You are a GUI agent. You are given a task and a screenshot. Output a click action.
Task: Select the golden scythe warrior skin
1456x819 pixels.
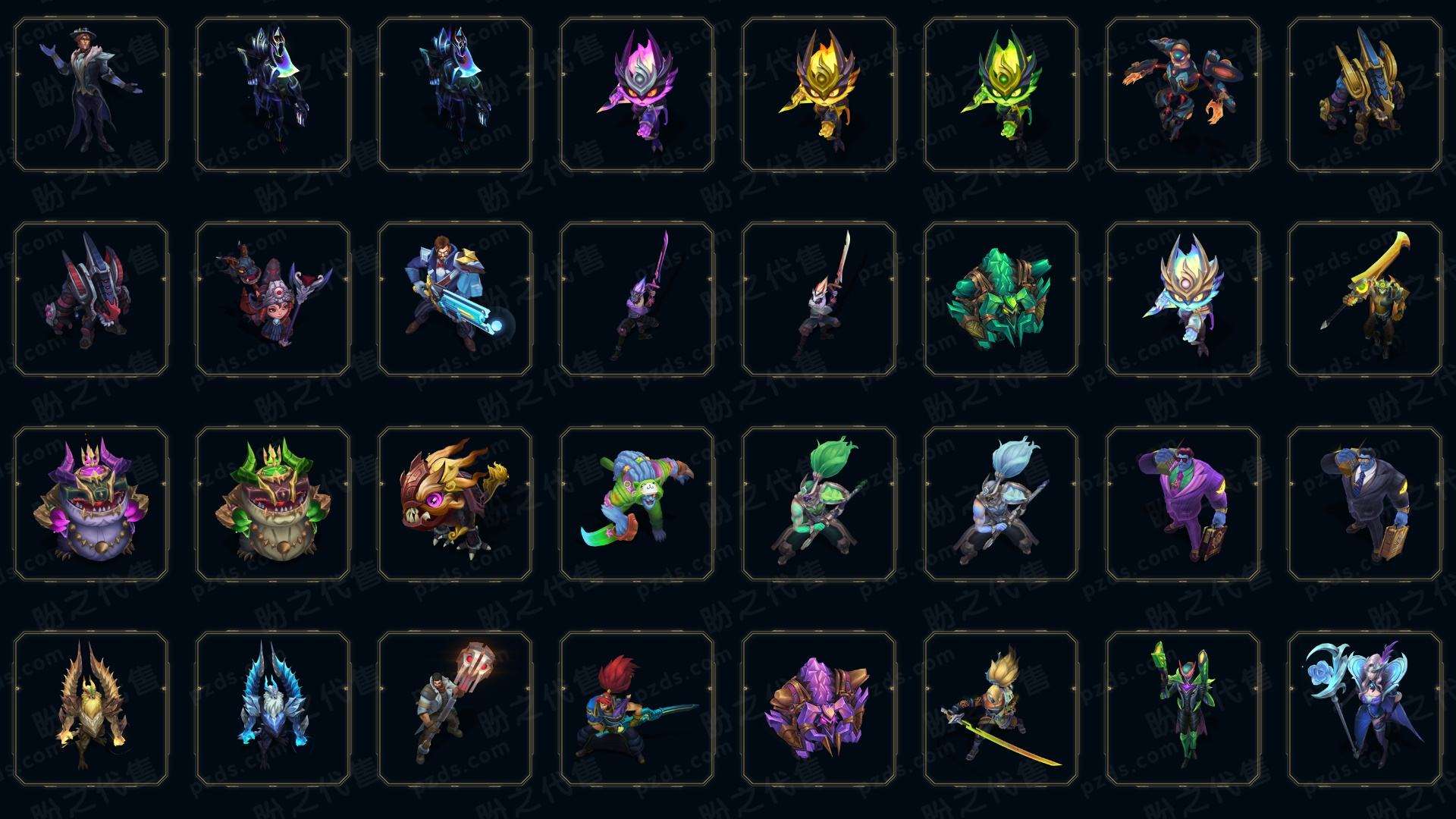(x=1365, y=299)
